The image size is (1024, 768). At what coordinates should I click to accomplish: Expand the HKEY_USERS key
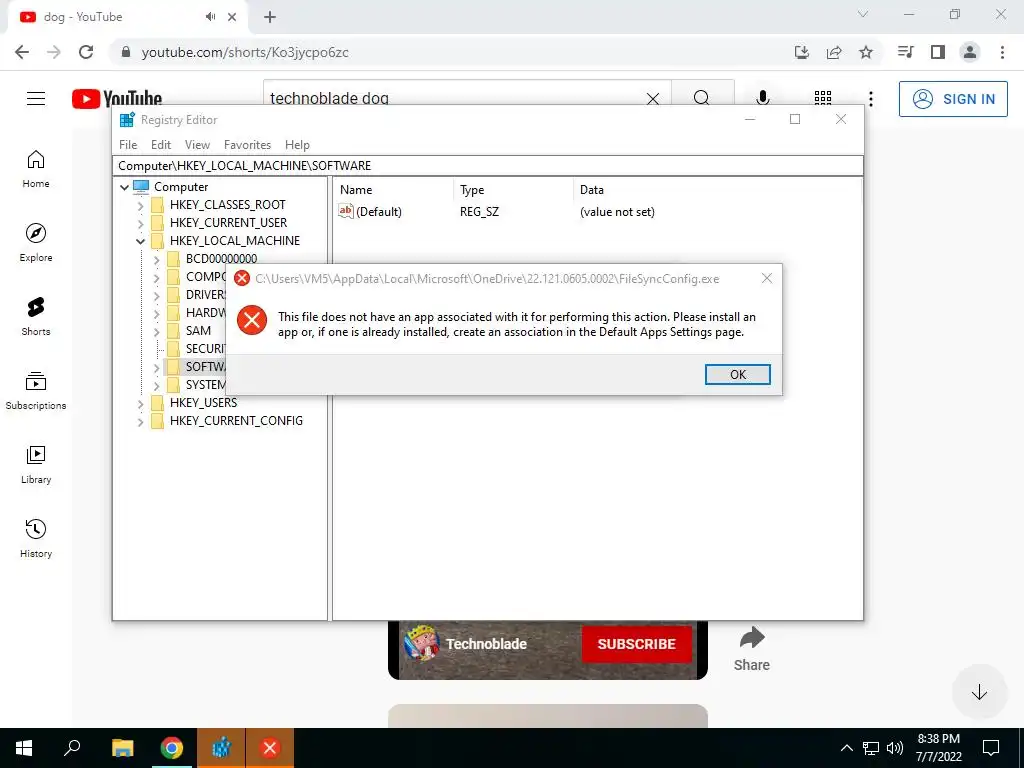(x=140, y=404)
